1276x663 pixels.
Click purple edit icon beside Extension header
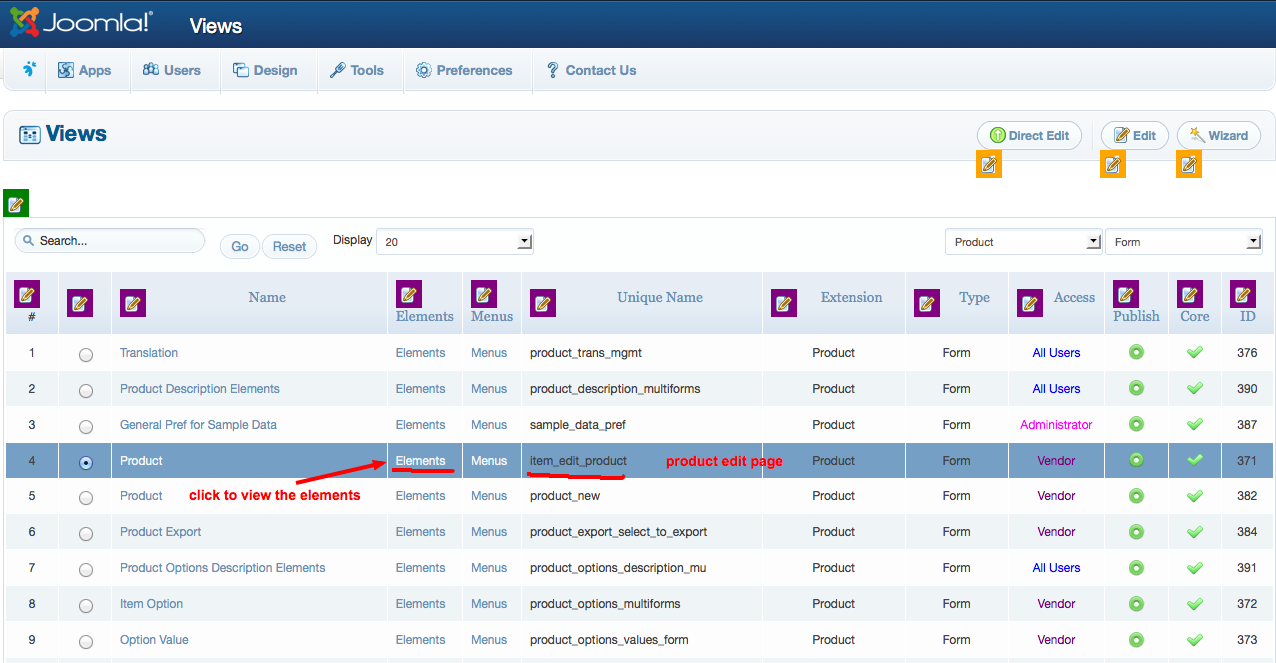tap(784, 303)
